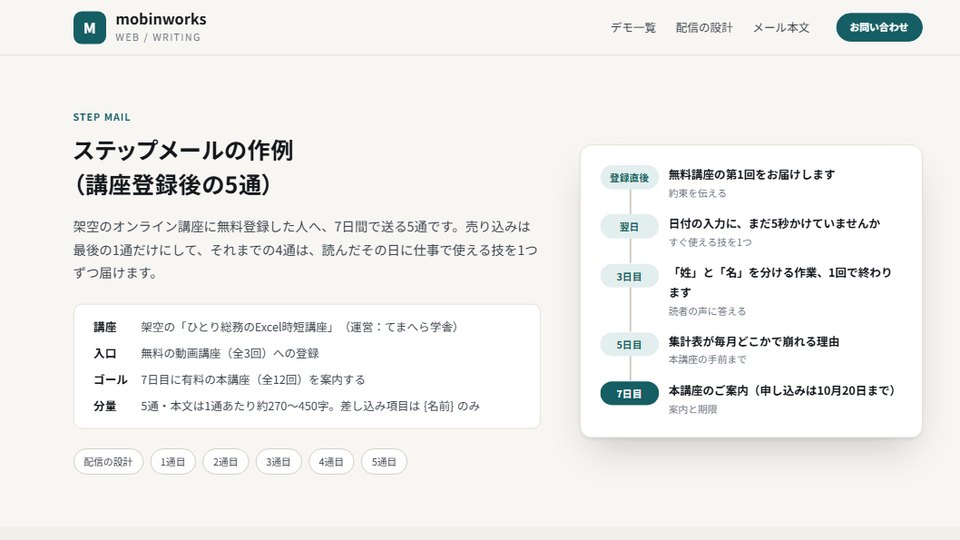Screen dimensions: 960x540
Task: Click 7日目に有料の本講座 value text
Action: click(x=253, y=380)
